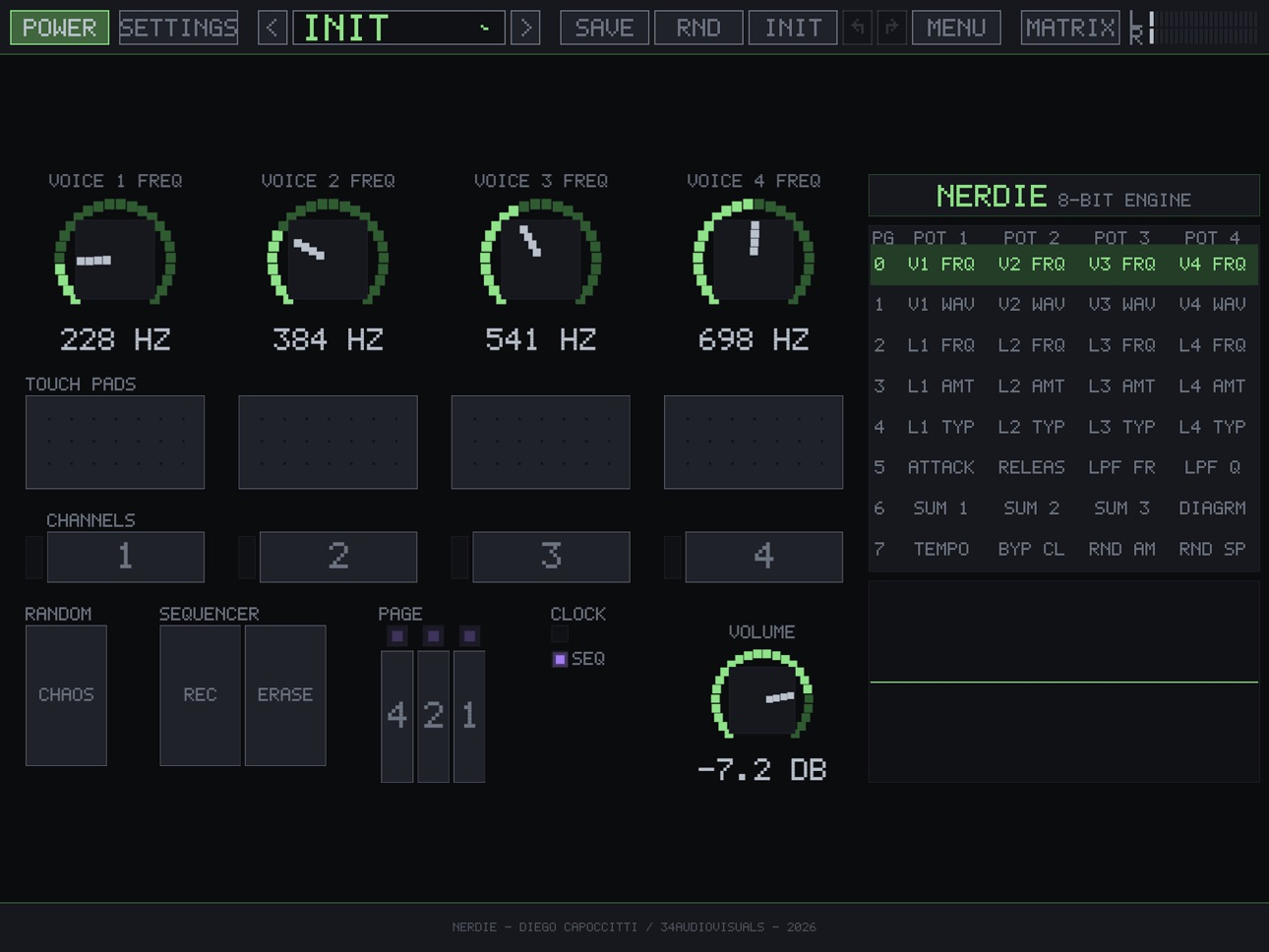Adjust the Voice 3 Freq knob
Image resolution: width=1269 pixels, height=952 pixels.
tap(540, 254)
